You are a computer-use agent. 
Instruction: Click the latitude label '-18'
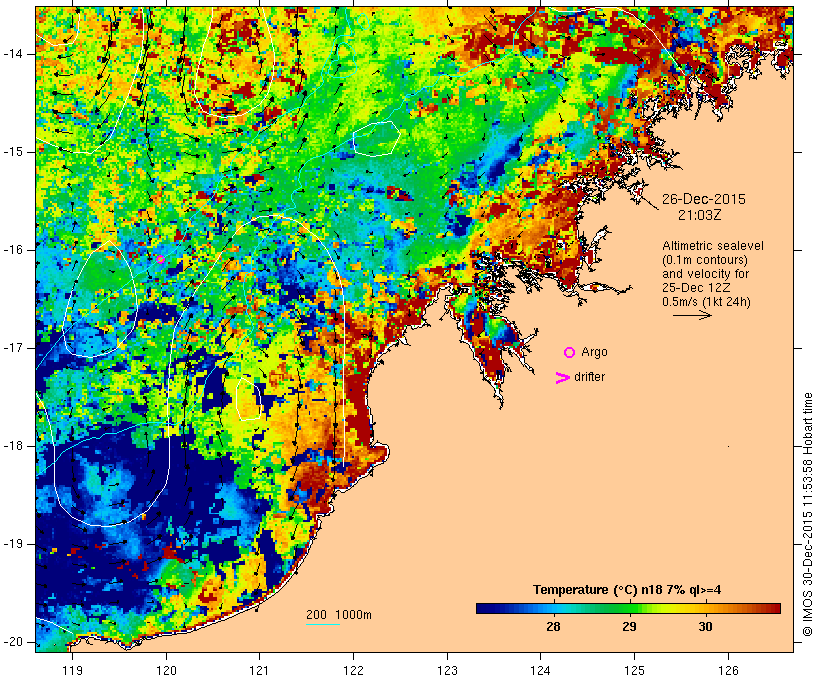pyautogui.click(x=12, y=446)
